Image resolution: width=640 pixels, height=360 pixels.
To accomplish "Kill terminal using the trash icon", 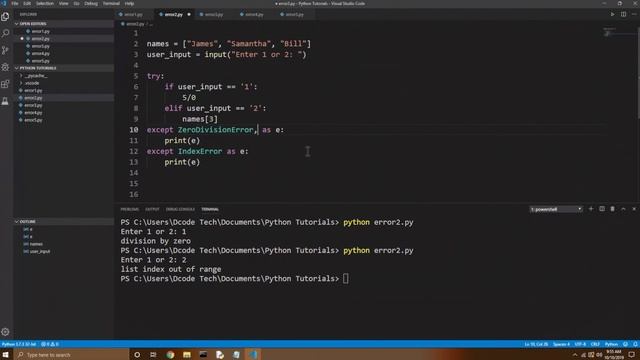I will coord(612,209).
